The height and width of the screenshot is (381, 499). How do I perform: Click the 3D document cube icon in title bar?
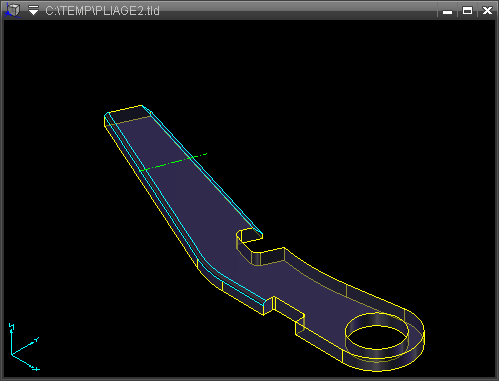point(12,10)
